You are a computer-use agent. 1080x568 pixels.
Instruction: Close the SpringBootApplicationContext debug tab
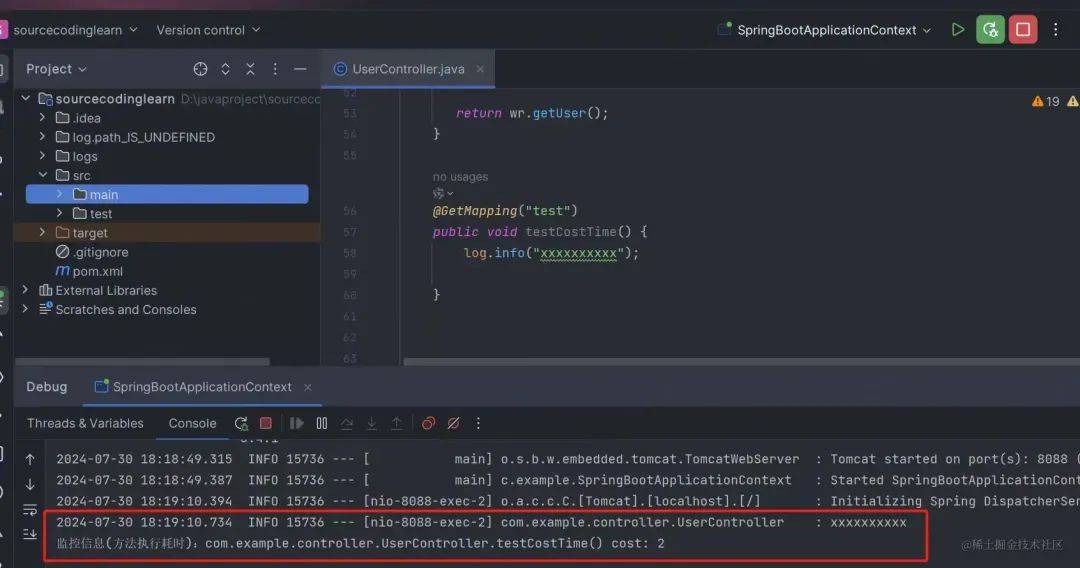click(x=308, y=387)
